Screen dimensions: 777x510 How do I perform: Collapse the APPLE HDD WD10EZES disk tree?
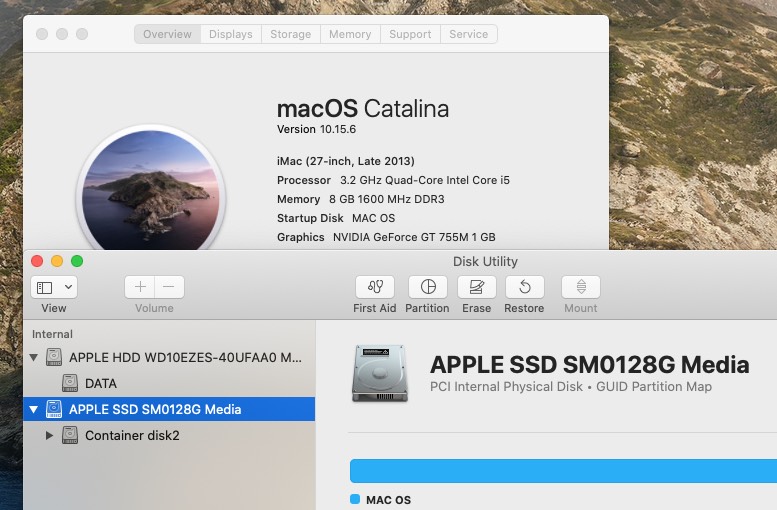click(34, 357)
